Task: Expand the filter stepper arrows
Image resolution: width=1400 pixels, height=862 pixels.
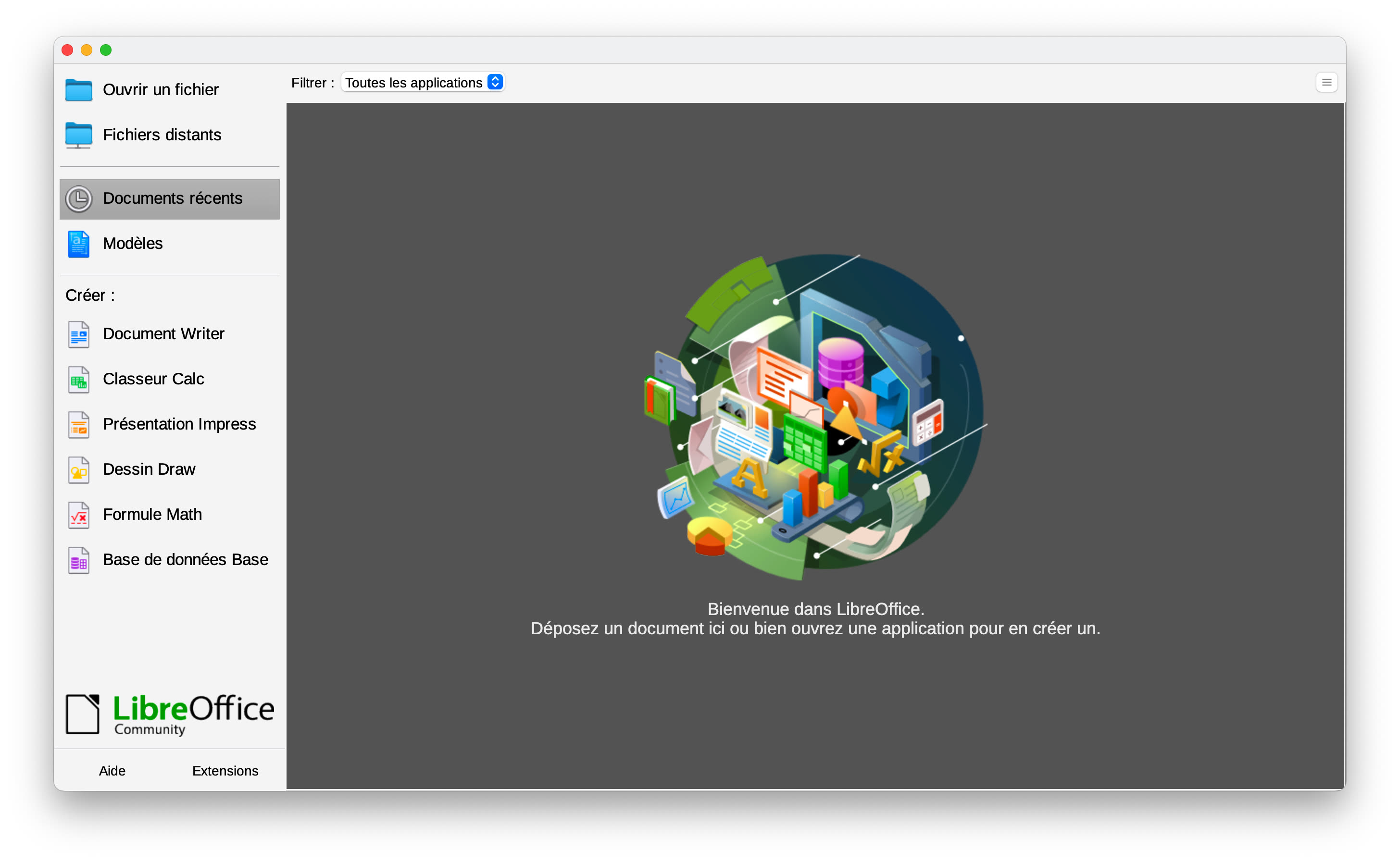Action: pos(494,82)
